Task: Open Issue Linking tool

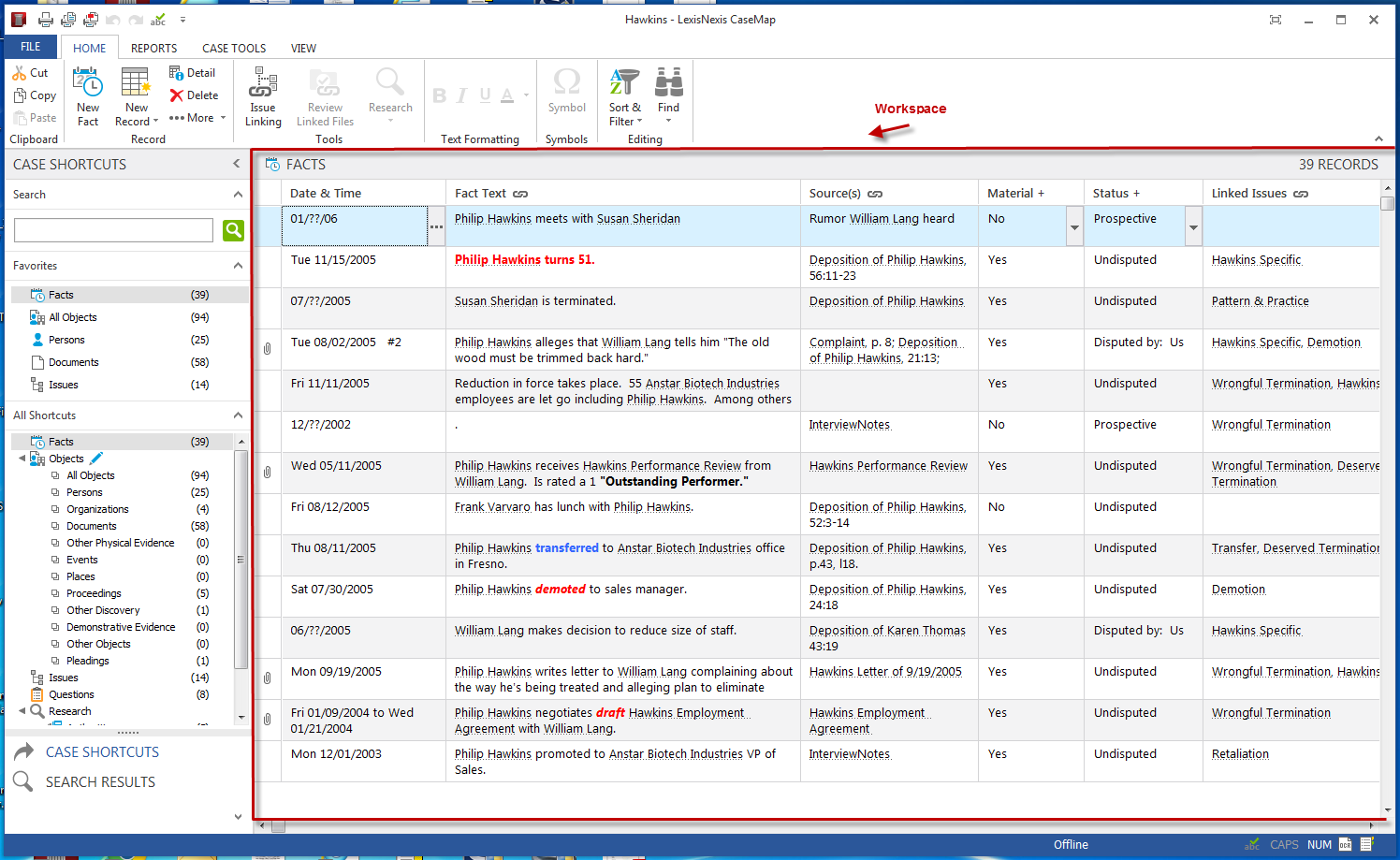Action: pyautogui.click(x=263, y=96)
